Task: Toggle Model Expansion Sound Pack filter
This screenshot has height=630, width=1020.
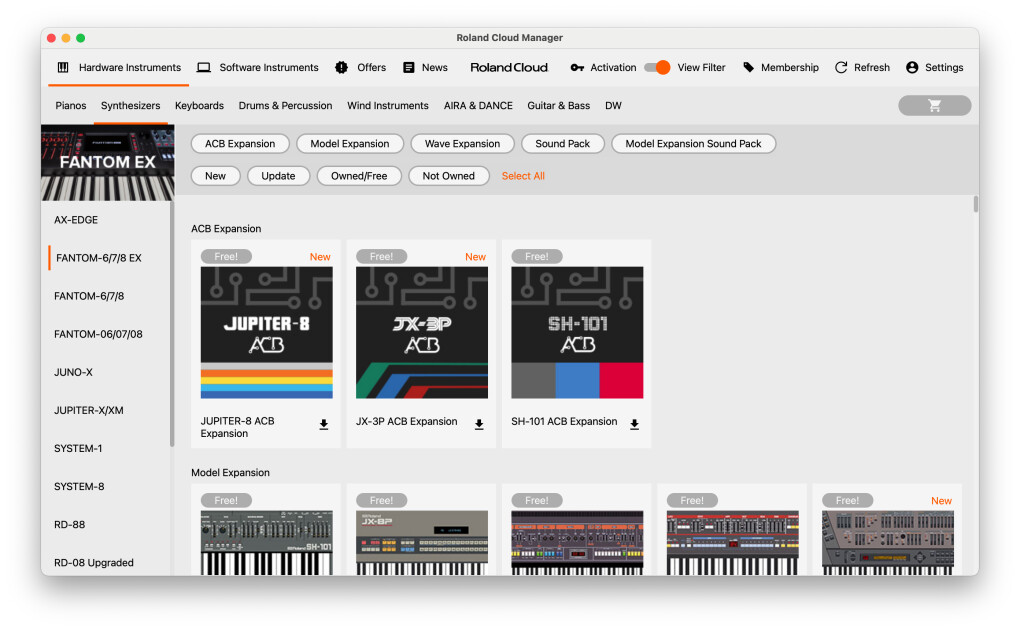Action: click(x=693, y=144)
